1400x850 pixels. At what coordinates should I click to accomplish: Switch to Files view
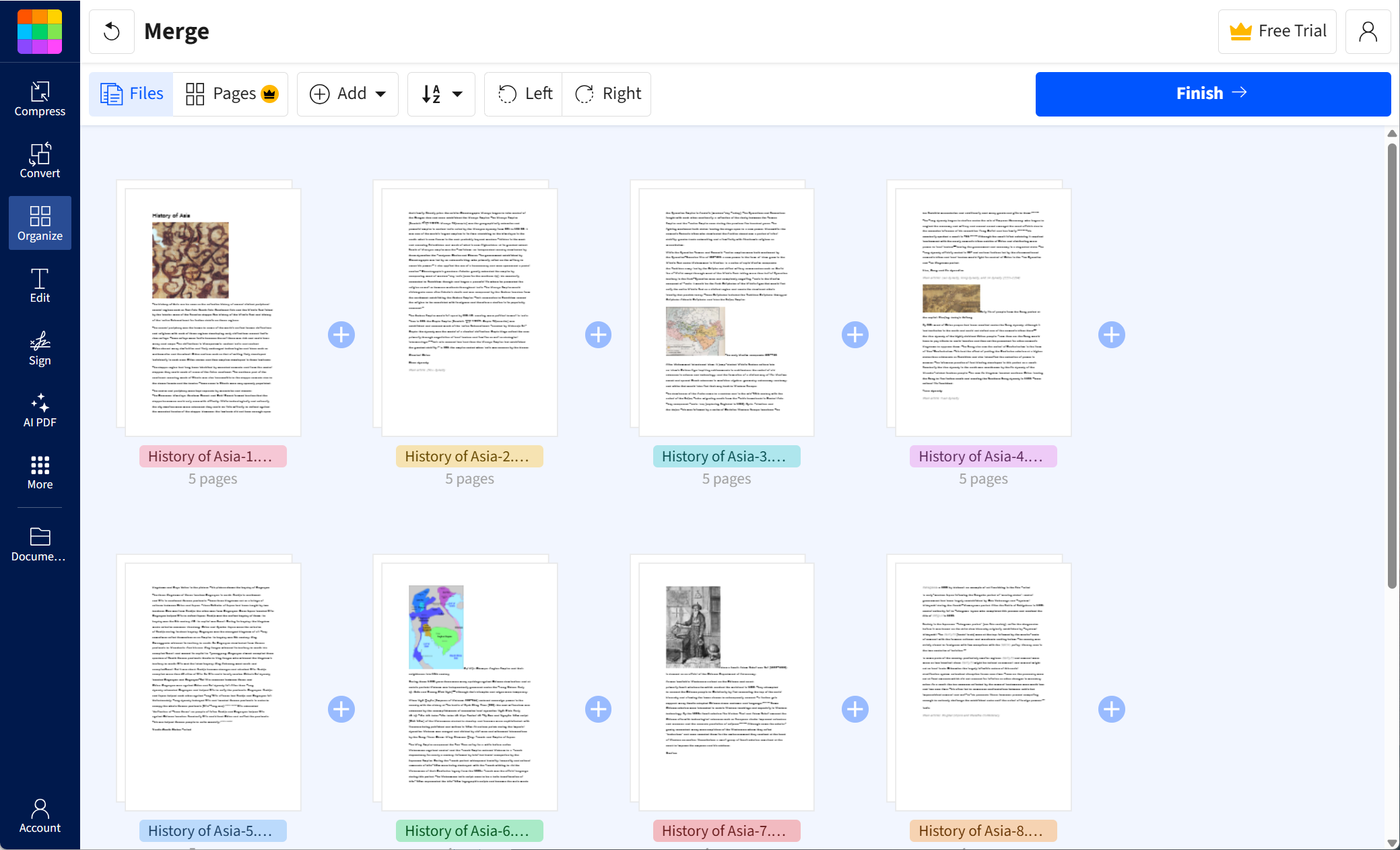click(x=131, y=94)
